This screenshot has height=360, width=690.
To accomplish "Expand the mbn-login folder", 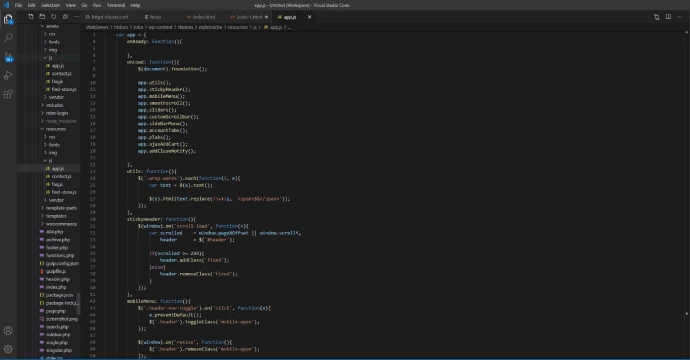I will pyautogui.click(x=57, y=113).
